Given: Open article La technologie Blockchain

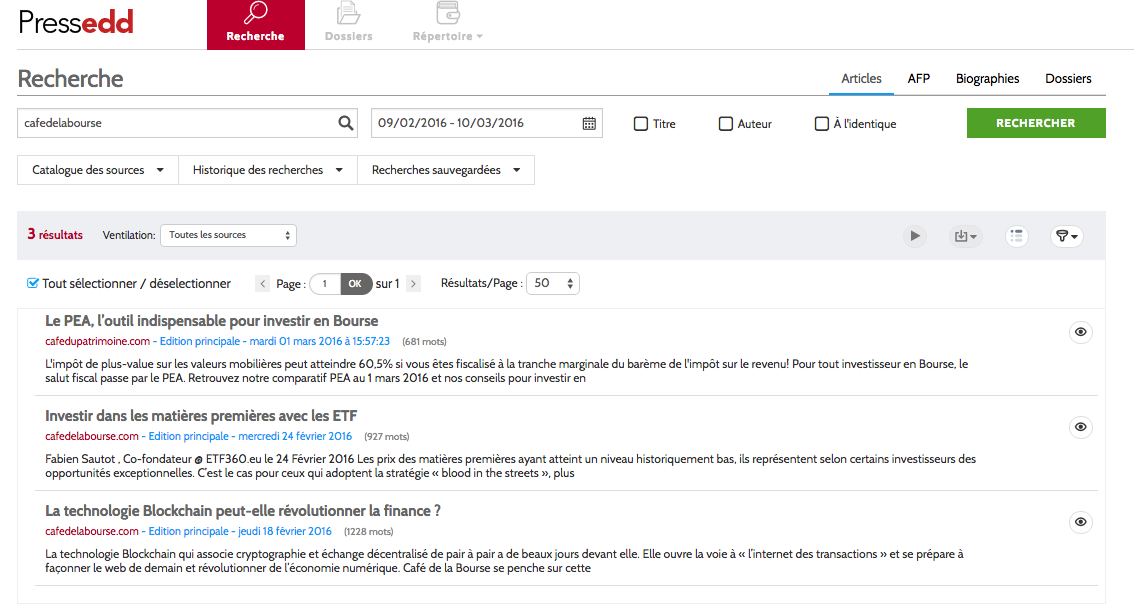Looking at the screenshot, I should coord(243,511).
